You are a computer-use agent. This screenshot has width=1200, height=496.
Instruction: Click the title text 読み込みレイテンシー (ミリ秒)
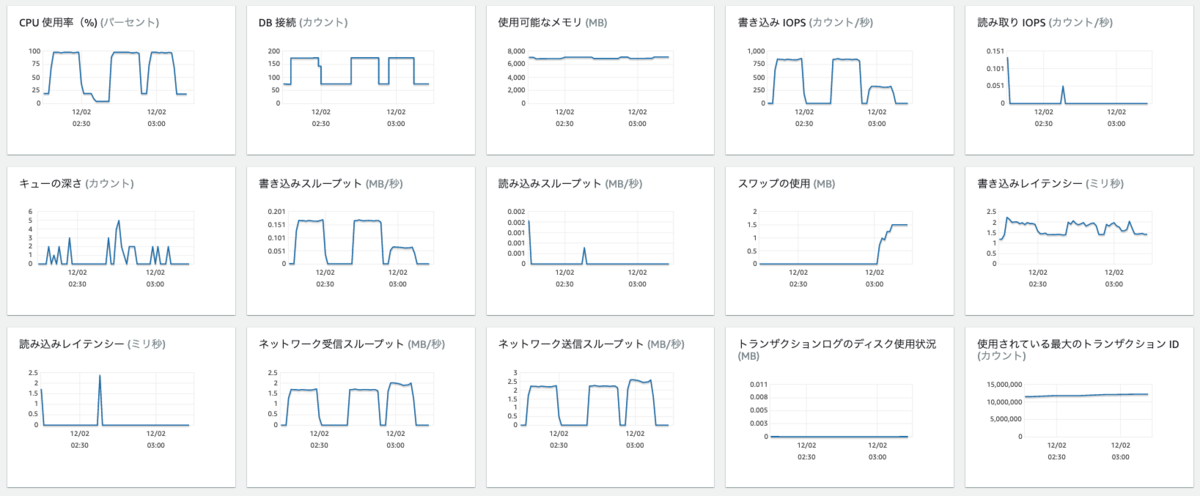click(x=92, y=344)
